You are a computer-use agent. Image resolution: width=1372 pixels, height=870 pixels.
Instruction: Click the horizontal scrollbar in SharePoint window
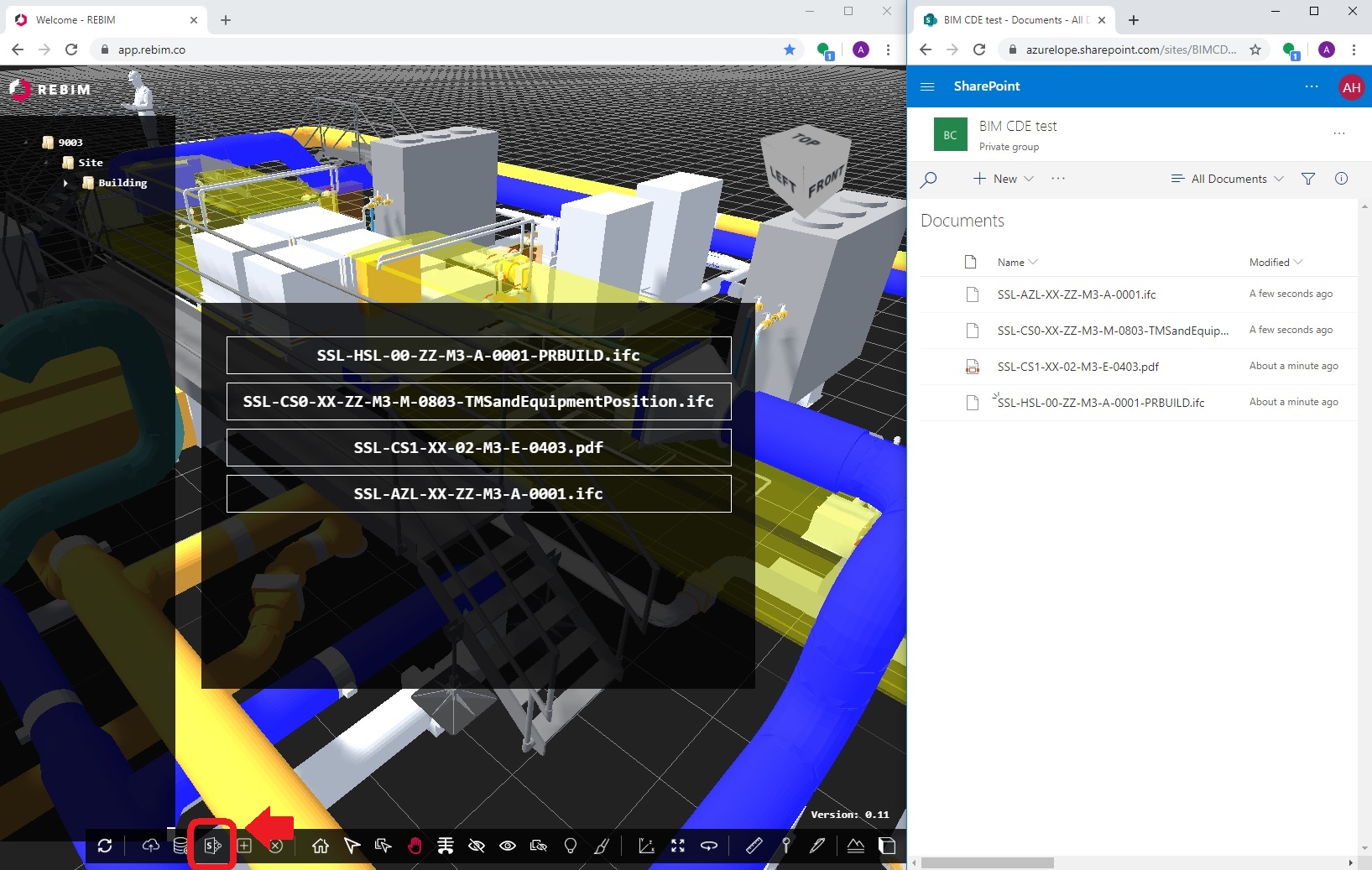987,862
